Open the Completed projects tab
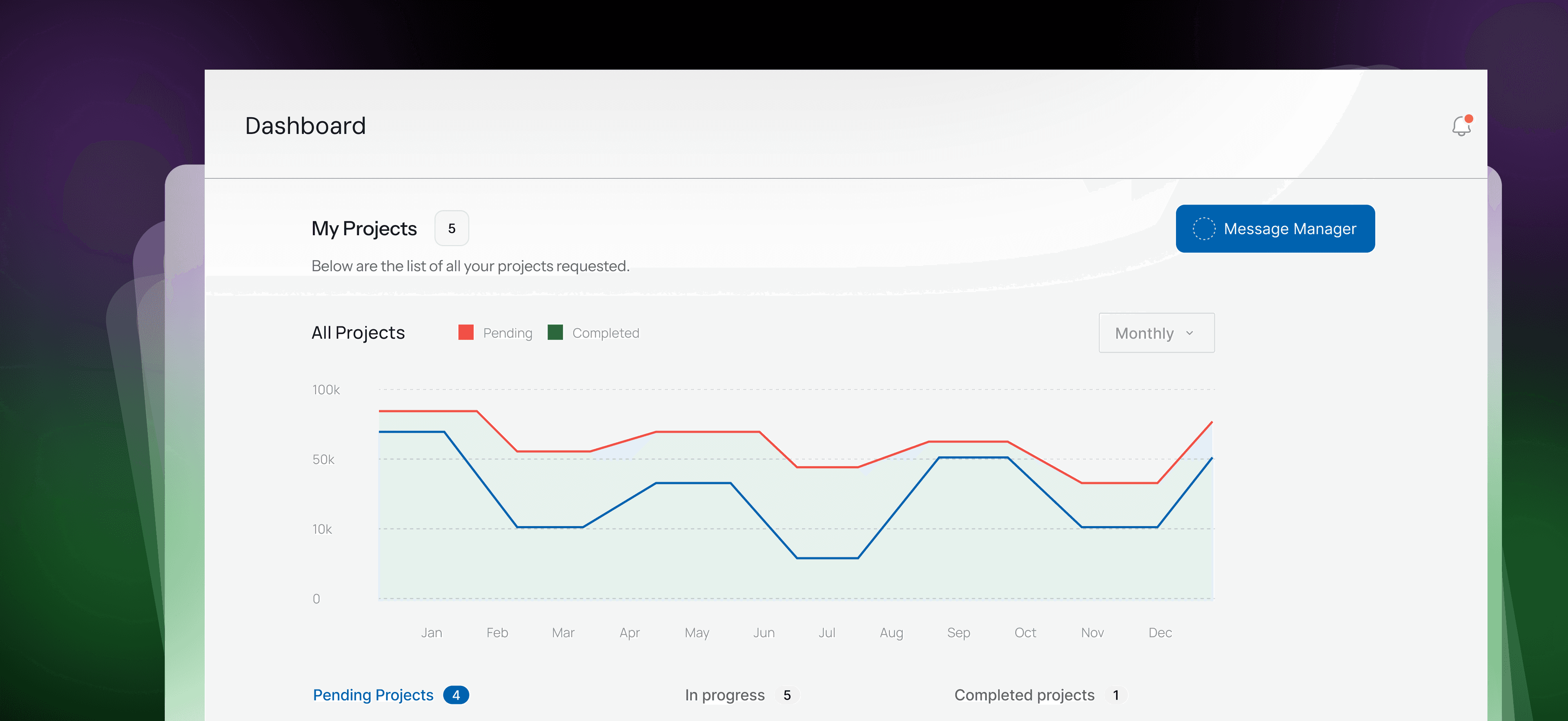 point(1024,695)
